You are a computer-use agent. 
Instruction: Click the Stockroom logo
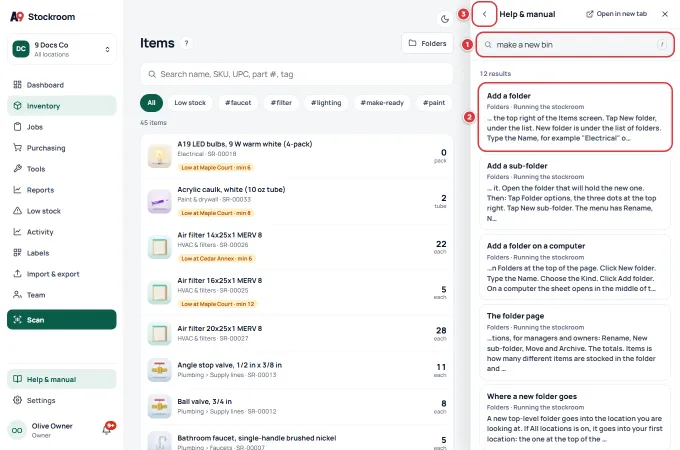point(42,17)
